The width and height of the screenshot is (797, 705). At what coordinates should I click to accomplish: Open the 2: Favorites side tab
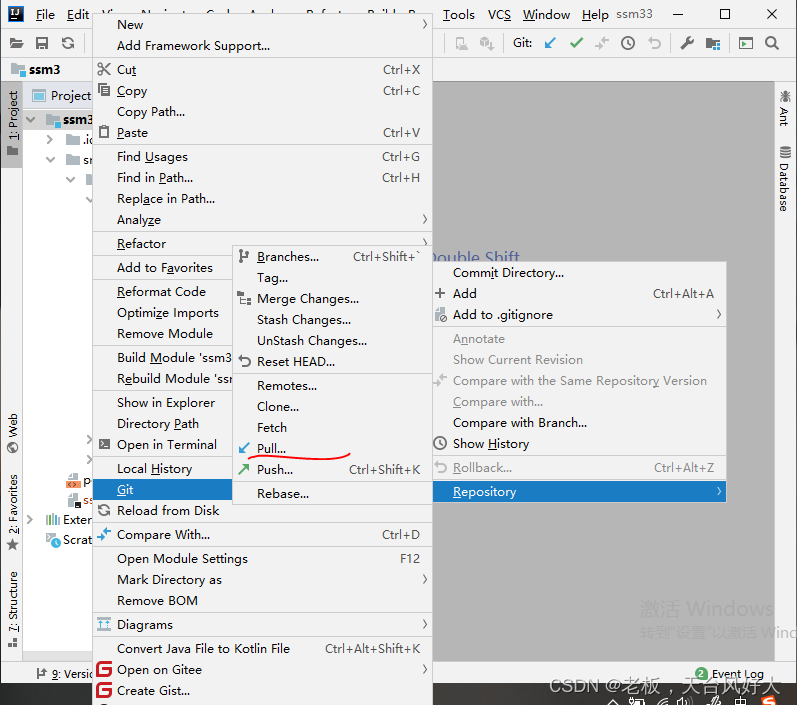pos(12,512)
